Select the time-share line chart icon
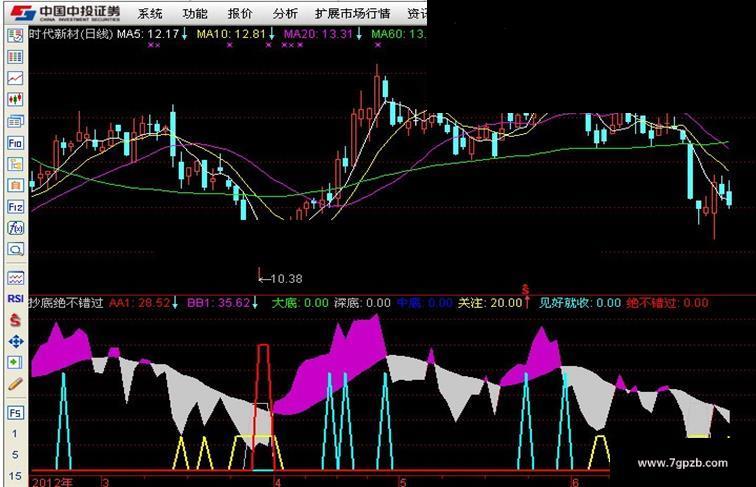The height and width of the screenshot is (487, 756). 15,78
